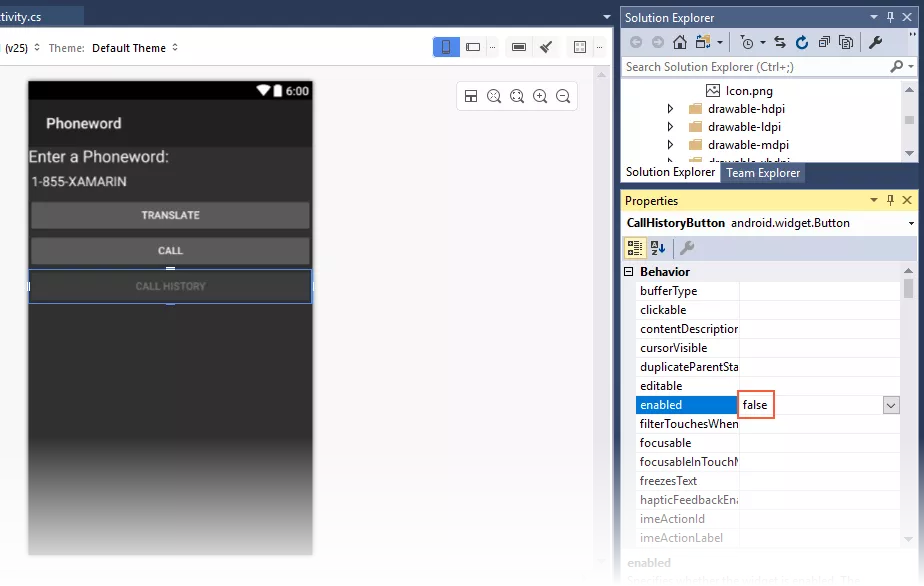Click the TRANSLATE button in designer
This screenshot has width=924, height=586.
[170, 215]
